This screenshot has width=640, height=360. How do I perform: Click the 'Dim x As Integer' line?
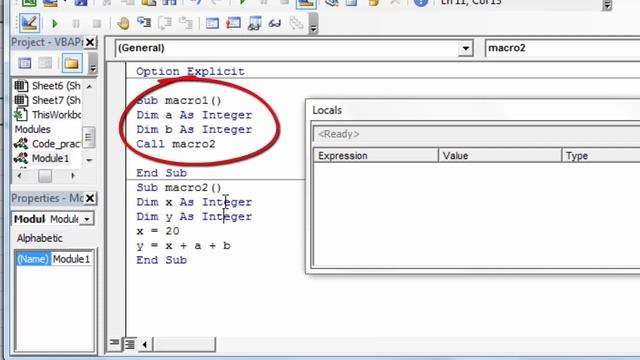point(194,202)
